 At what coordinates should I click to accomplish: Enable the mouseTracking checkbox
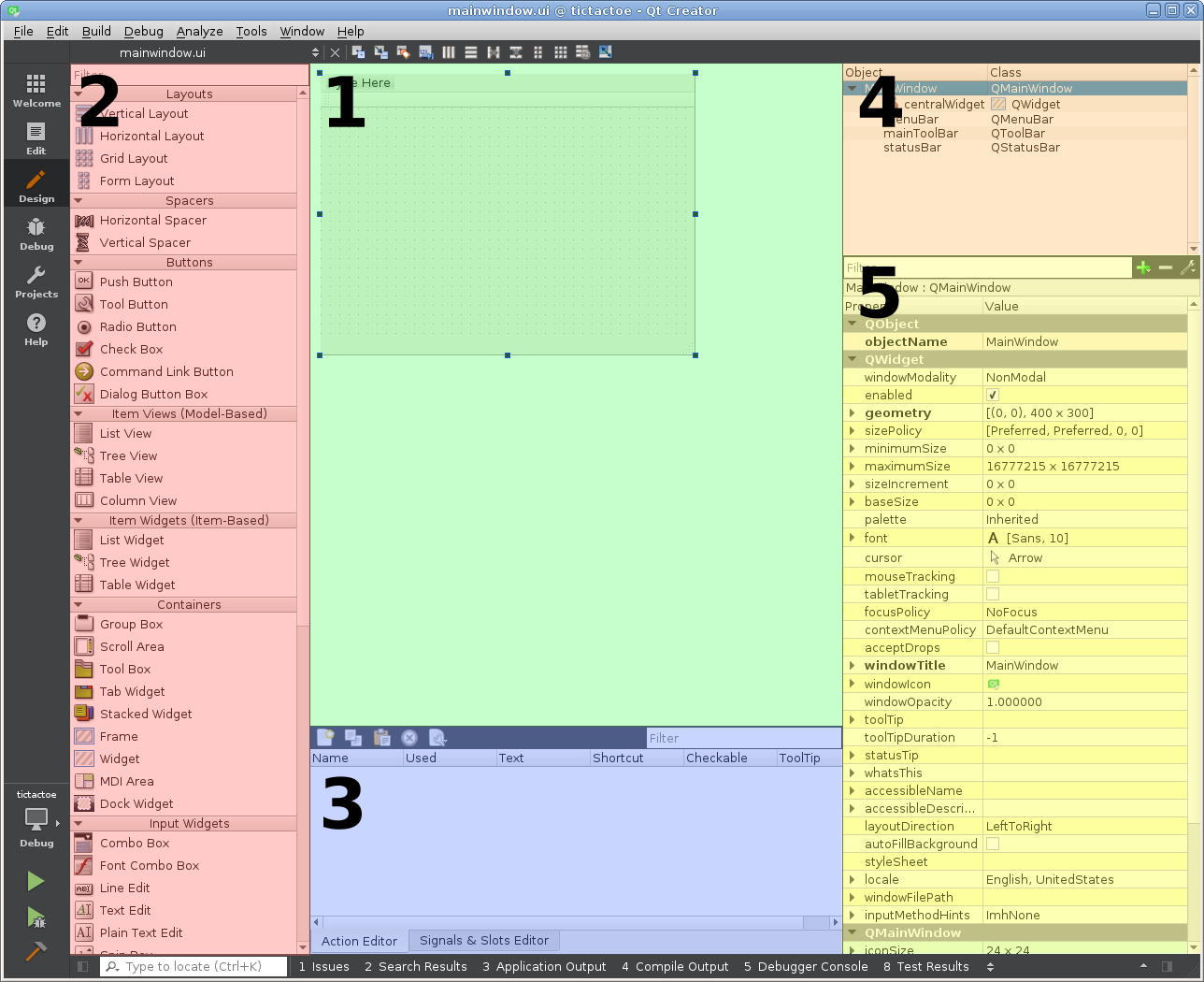coord(993,577)
